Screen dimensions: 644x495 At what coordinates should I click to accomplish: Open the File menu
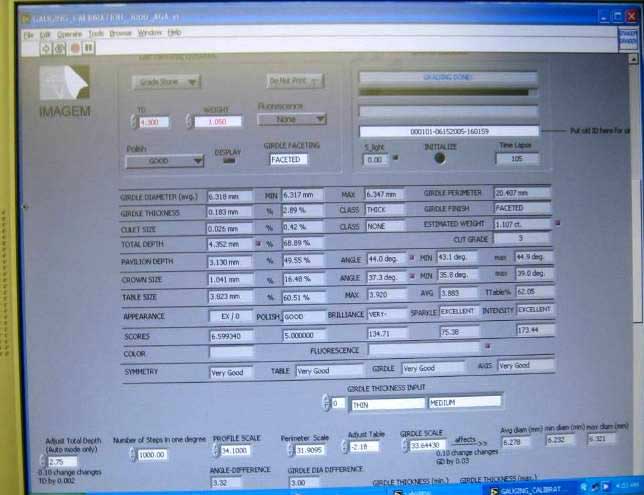(x=28, y=35)
